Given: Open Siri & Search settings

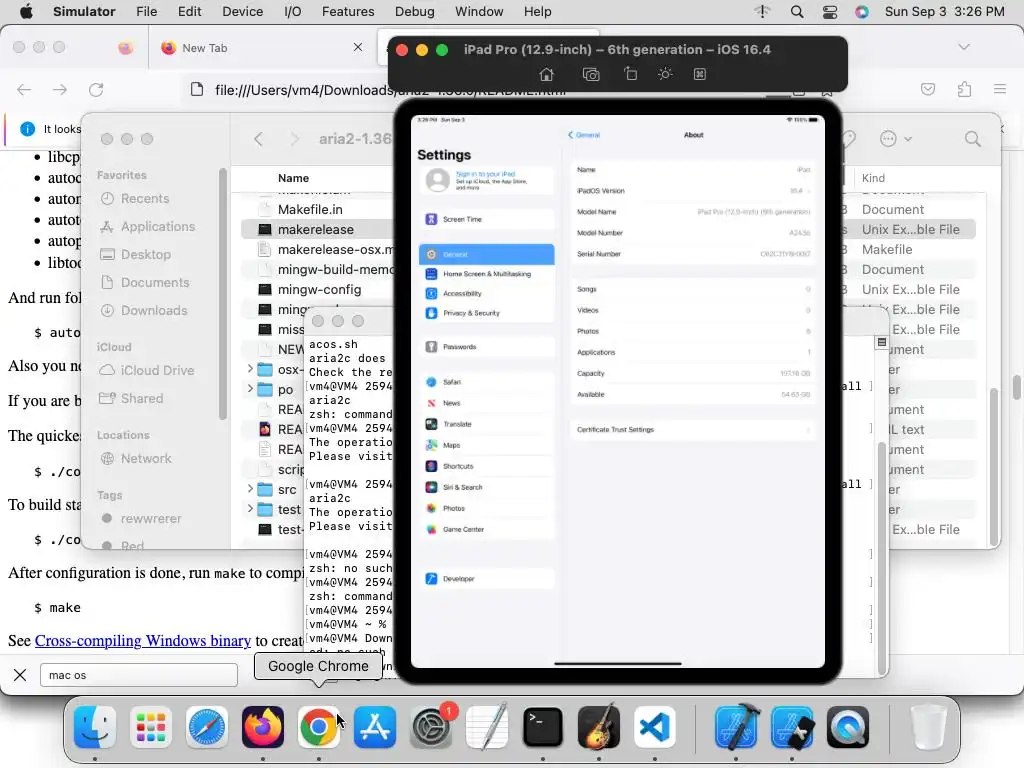Looking at the screenshot, I should coord(487,487).
